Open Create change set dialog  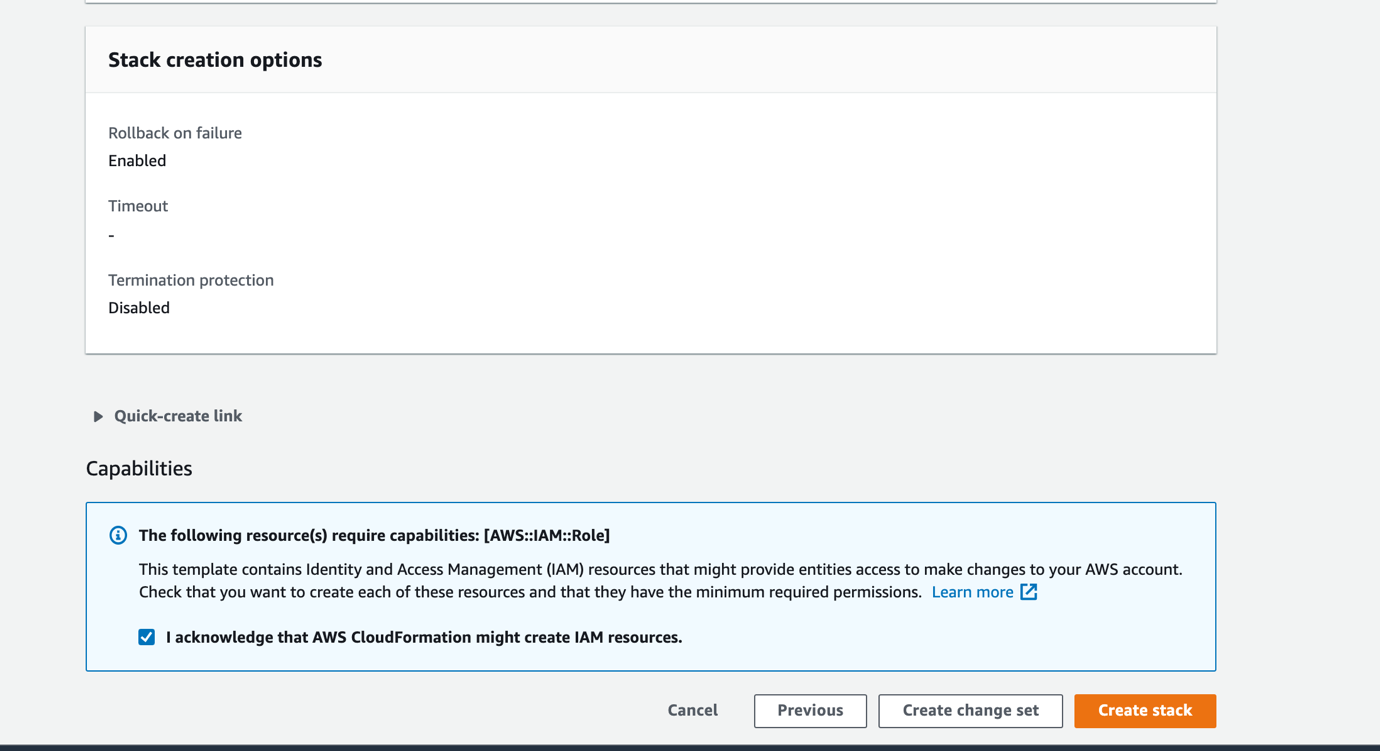[970, 711]
